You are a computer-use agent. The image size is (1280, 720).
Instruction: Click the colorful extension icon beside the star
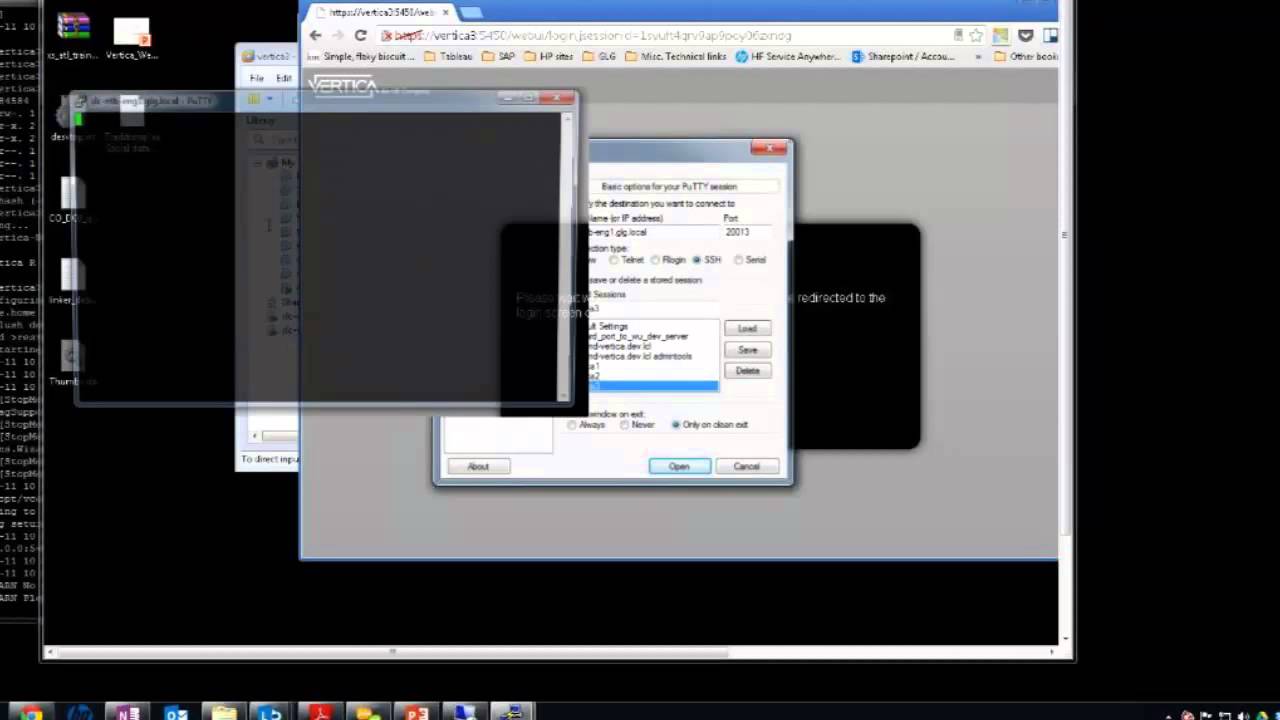point(1000,35)
